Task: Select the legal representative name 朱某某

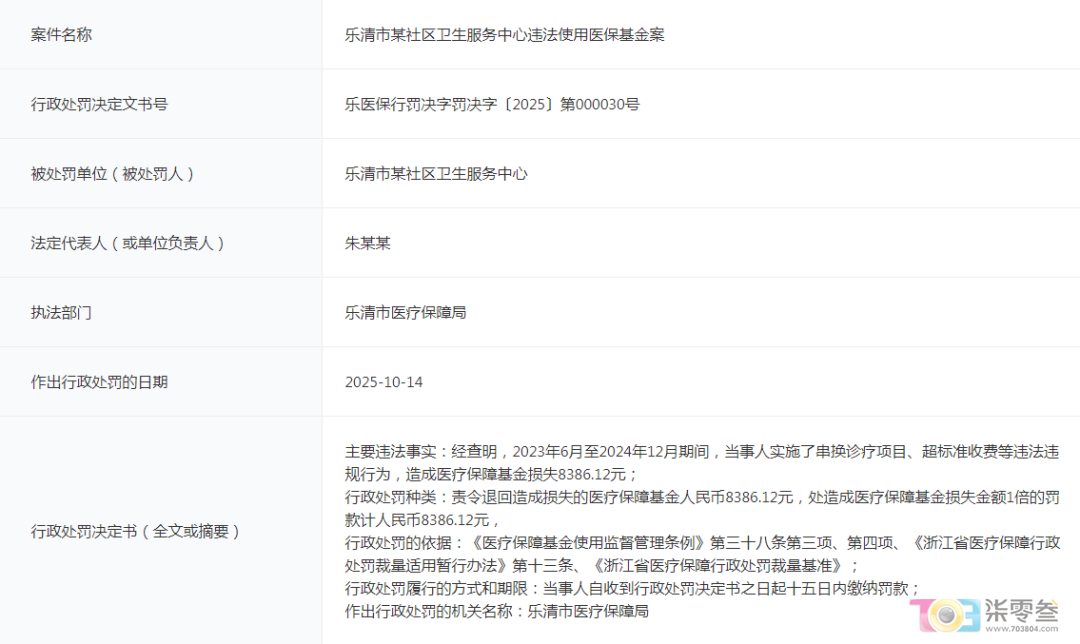Action: point(367,243)
